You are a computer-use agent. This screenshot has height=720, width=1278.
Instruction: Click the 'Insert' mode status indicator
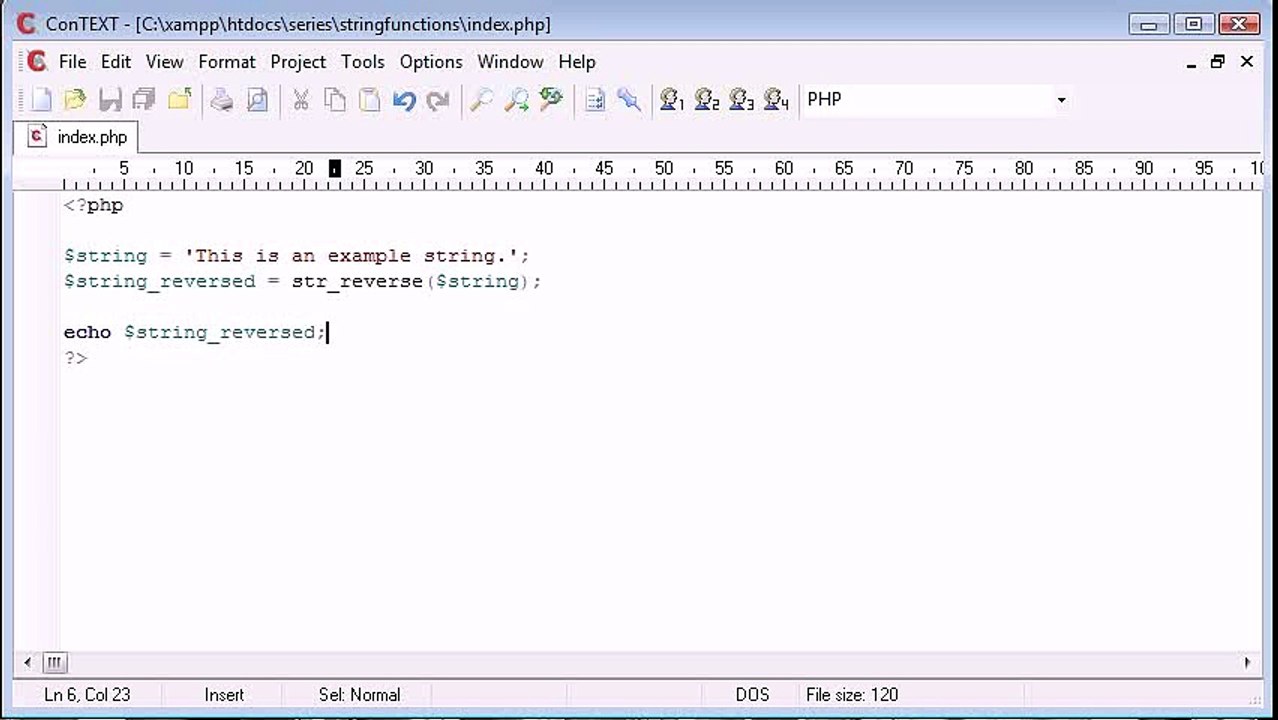[224, 694]
